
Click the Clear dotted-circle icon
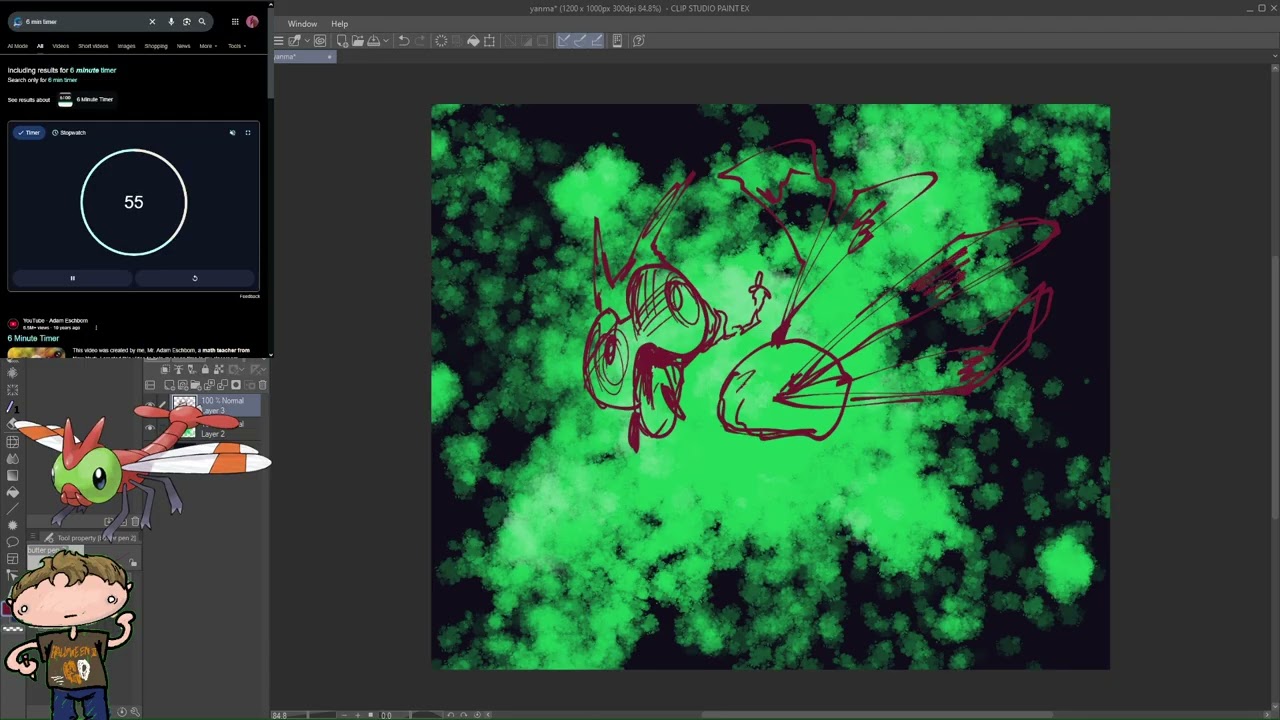click(441, 41)
